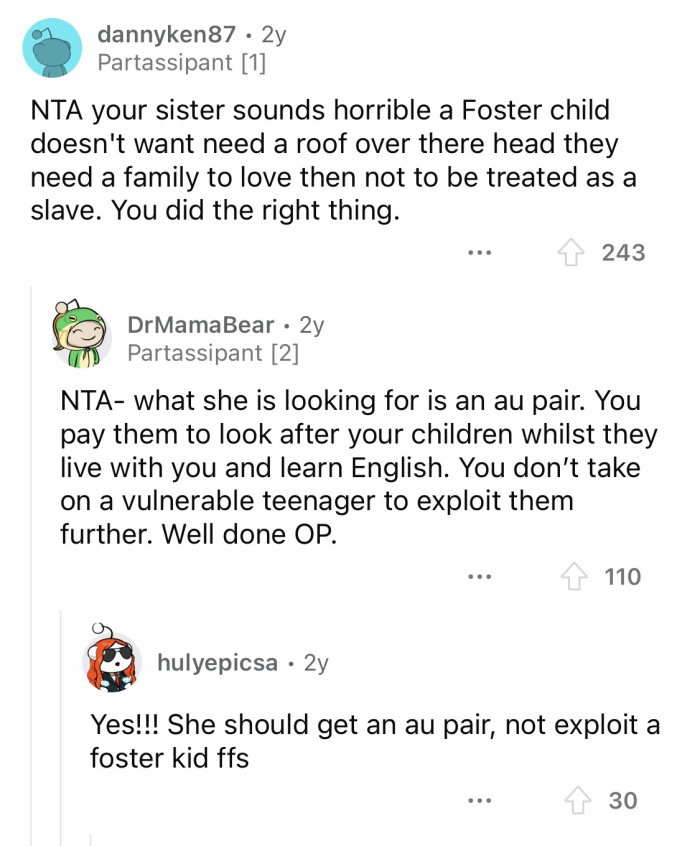This screenshot has height=846, width=700.
Task: Open the three-dot menu on hulyepicsa's reply
Action: pyautogui.click(x=479, y=800)
